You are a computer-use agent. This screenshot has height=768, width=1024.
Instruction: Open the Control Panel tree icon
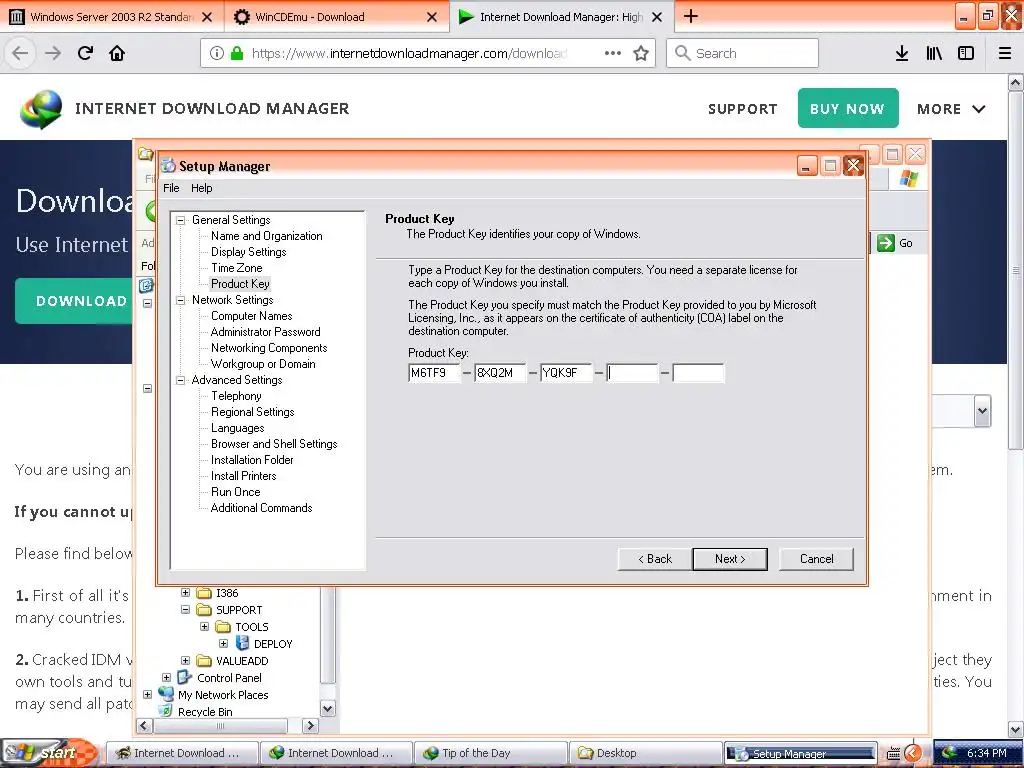click(185, 678)
